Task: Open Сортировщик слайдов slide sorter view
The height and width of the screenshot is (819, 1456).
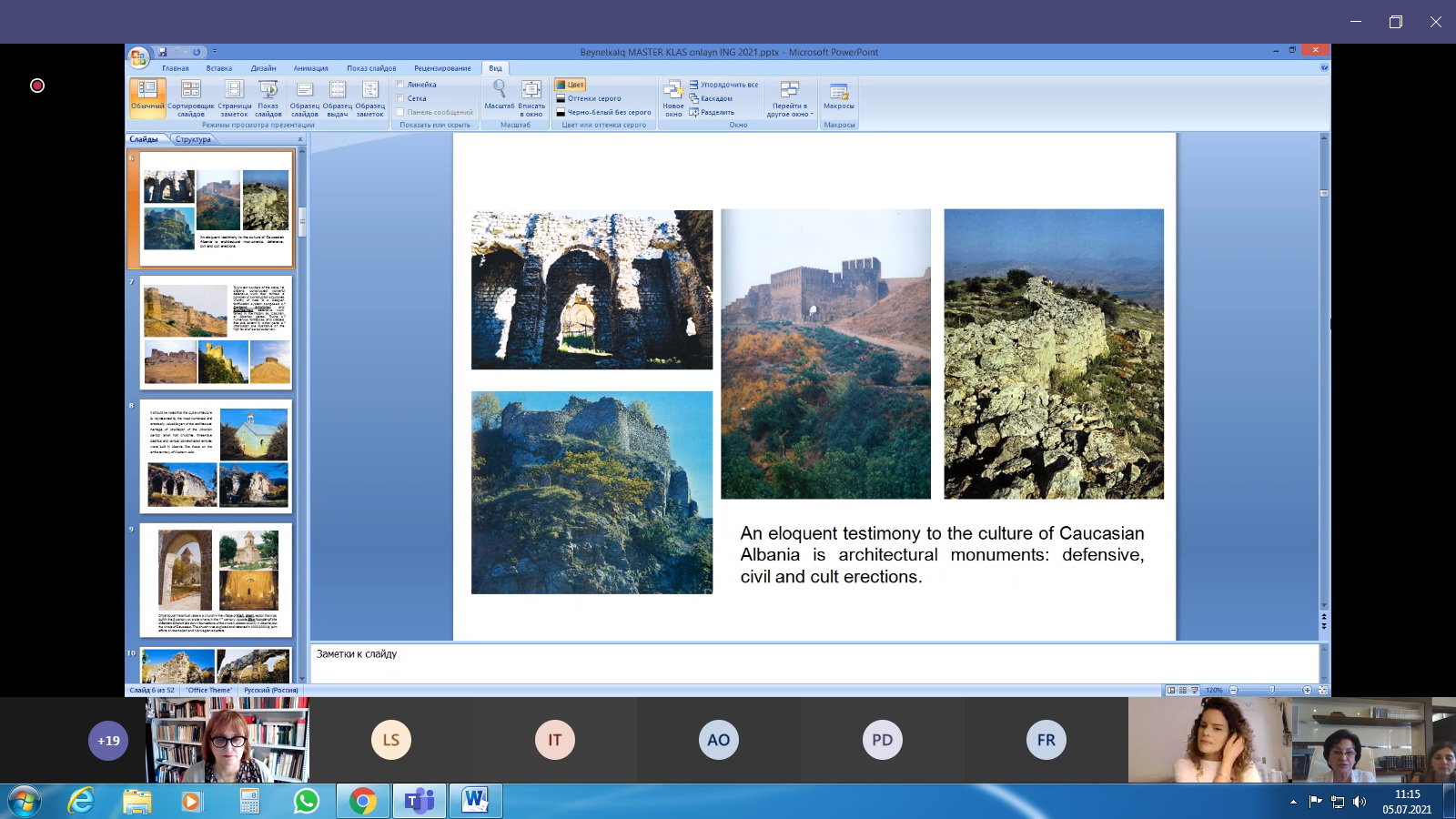Action: pos(191,98)
